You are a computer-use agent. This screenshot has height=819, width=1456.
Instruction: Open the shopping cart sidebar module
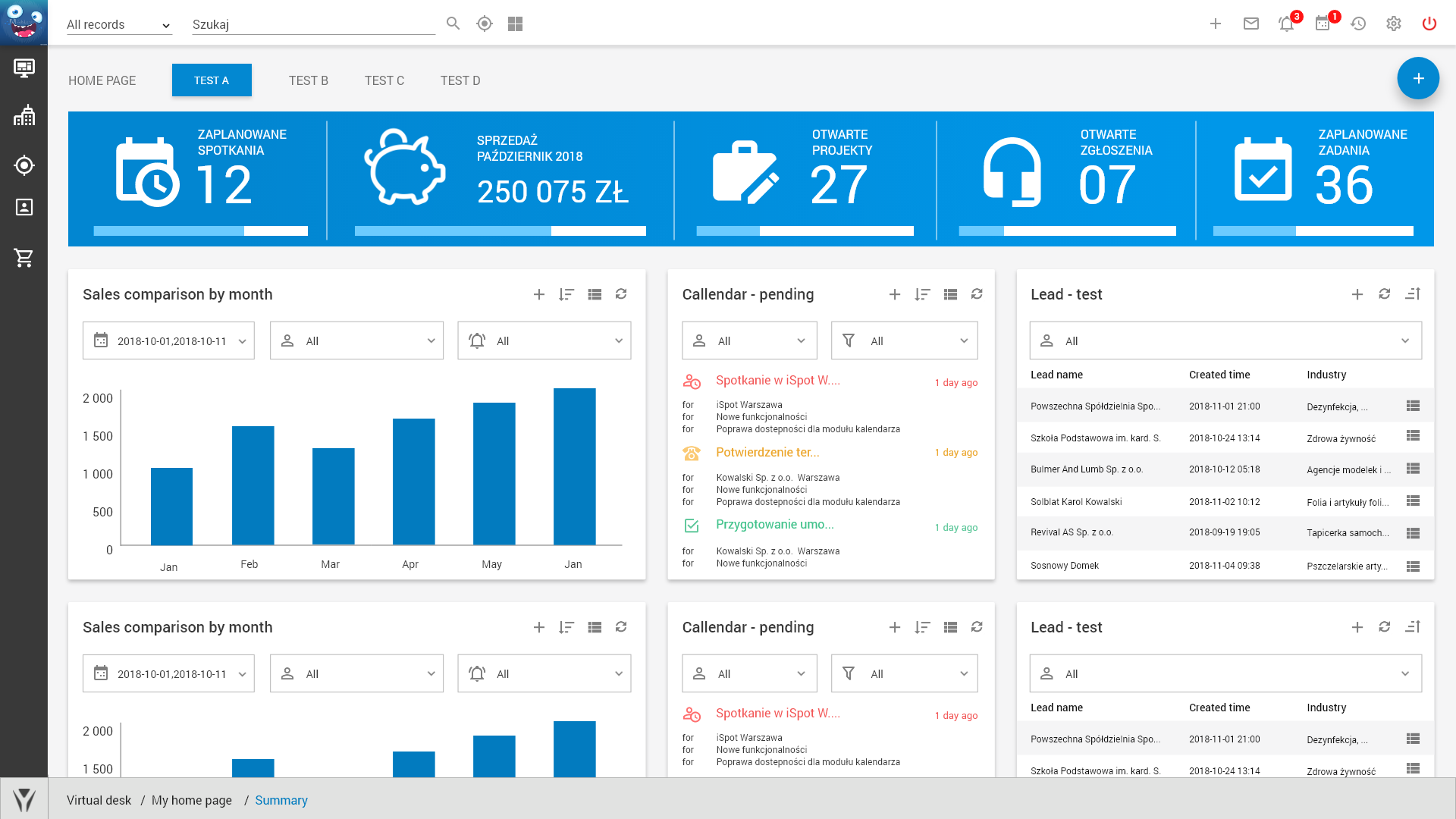pos(24,258)
